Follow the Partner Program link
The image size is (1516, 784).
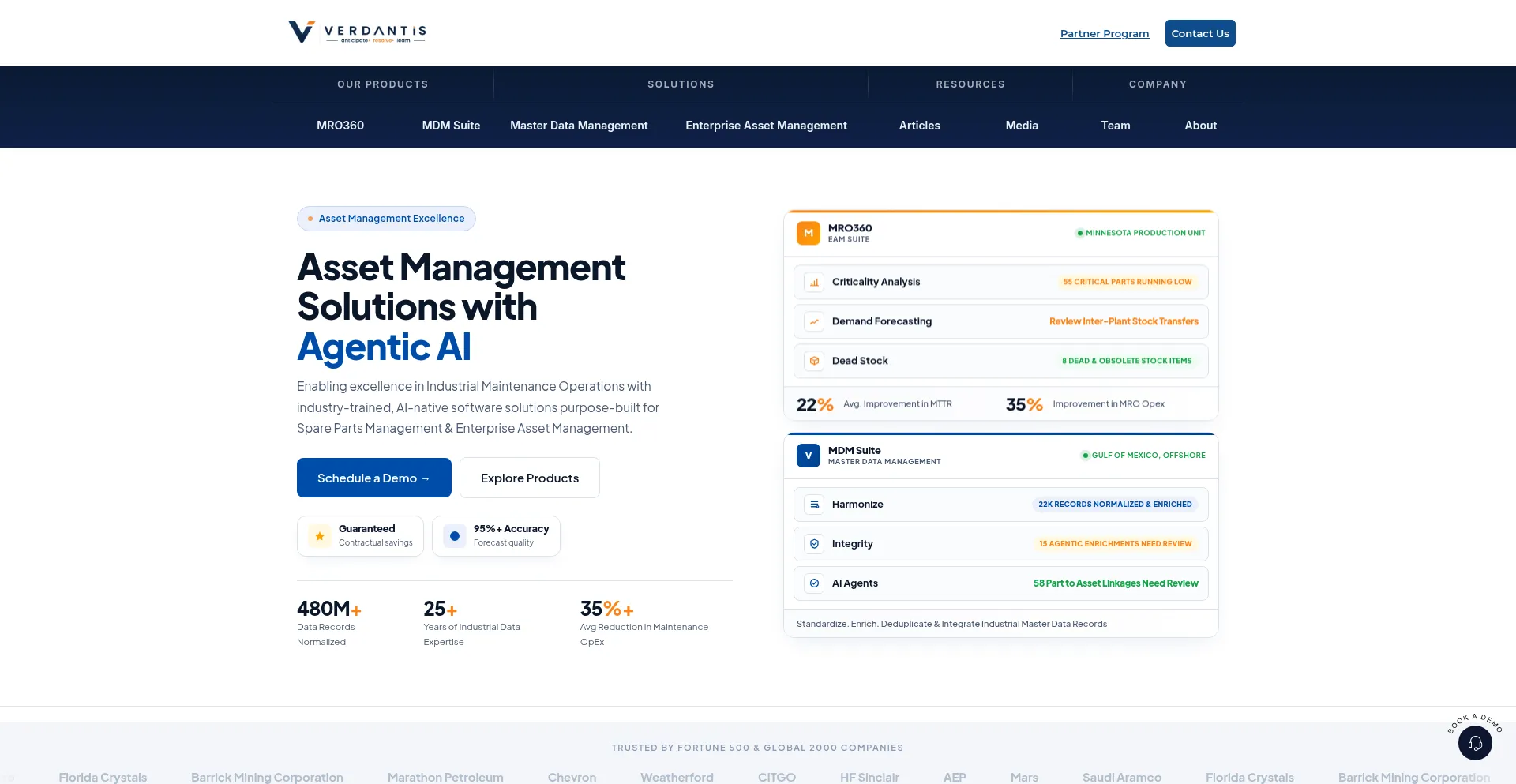click(1105, 33)
